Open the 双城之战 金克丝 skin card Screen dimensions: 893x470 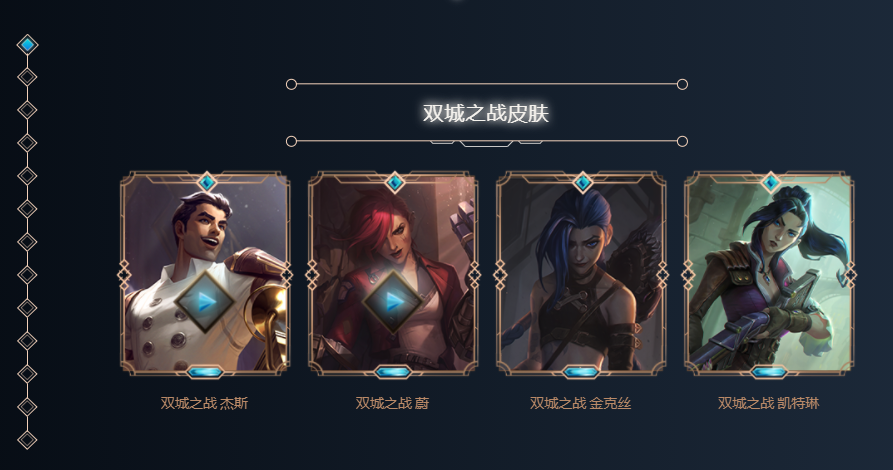tap(581, 273)
